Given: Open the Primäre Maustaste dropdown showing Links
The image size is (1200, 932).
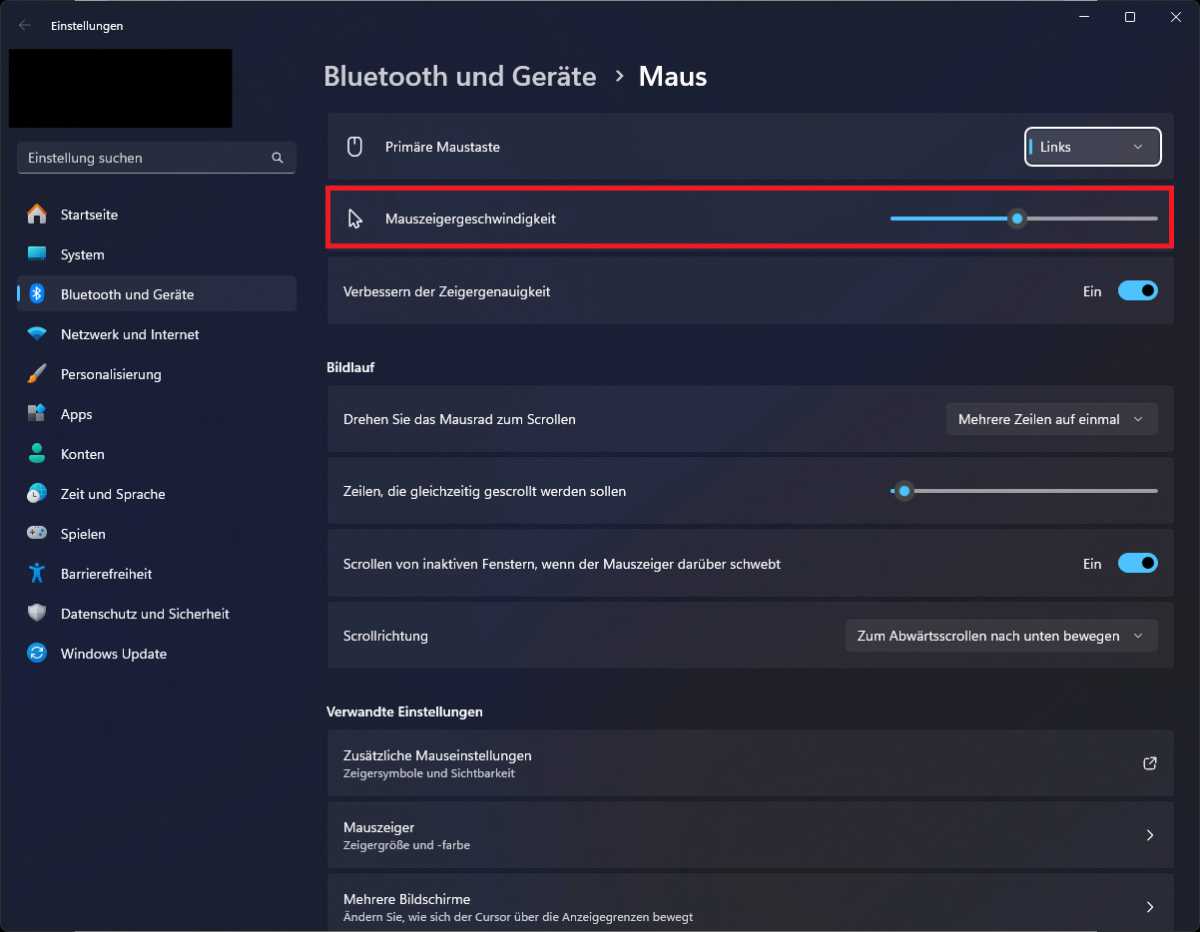Looking at the screenshot, I should 1092,146.
